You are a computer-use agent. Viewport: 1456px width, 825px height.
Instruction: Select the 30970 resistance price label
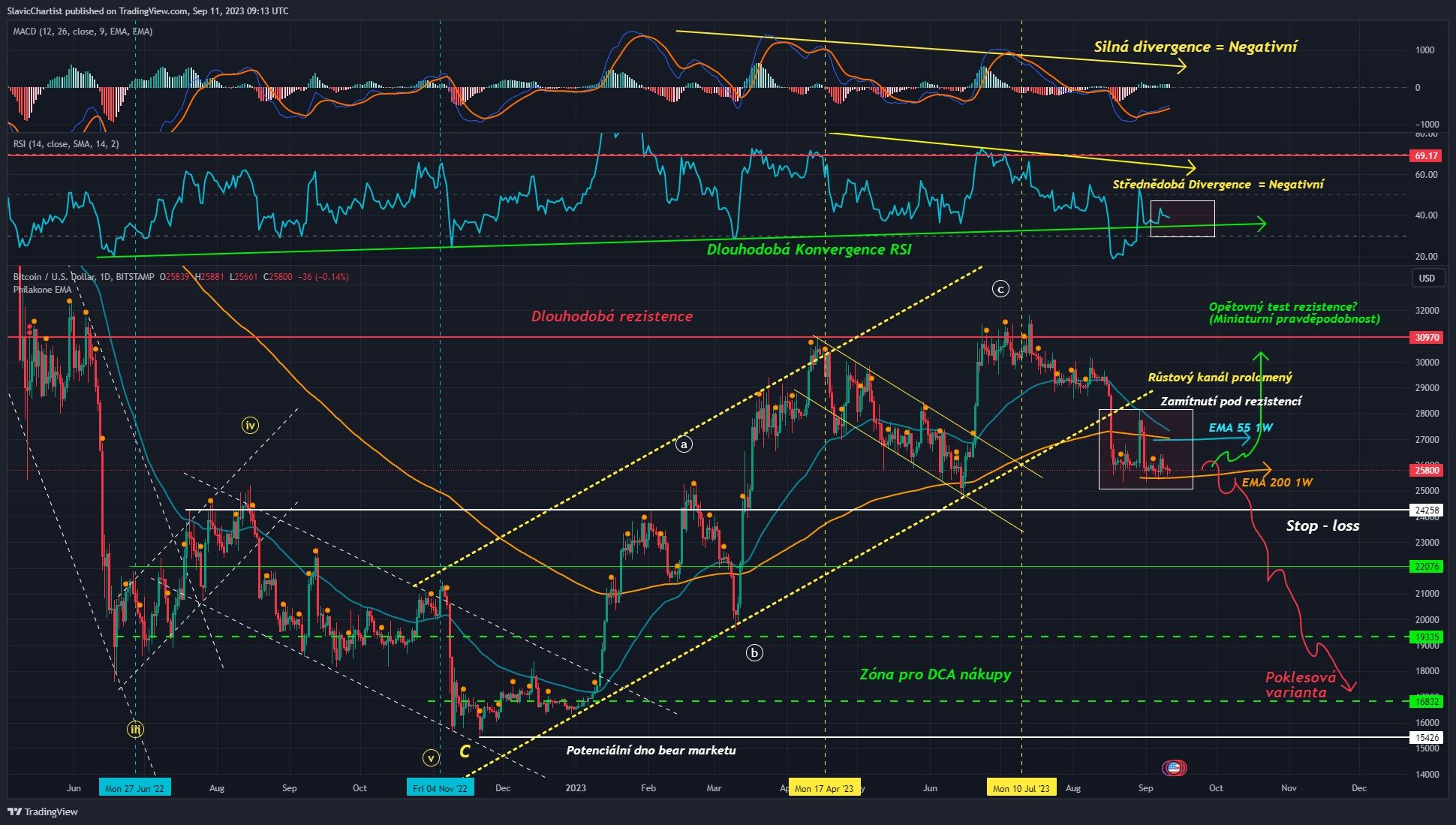tap(1427, 338)
